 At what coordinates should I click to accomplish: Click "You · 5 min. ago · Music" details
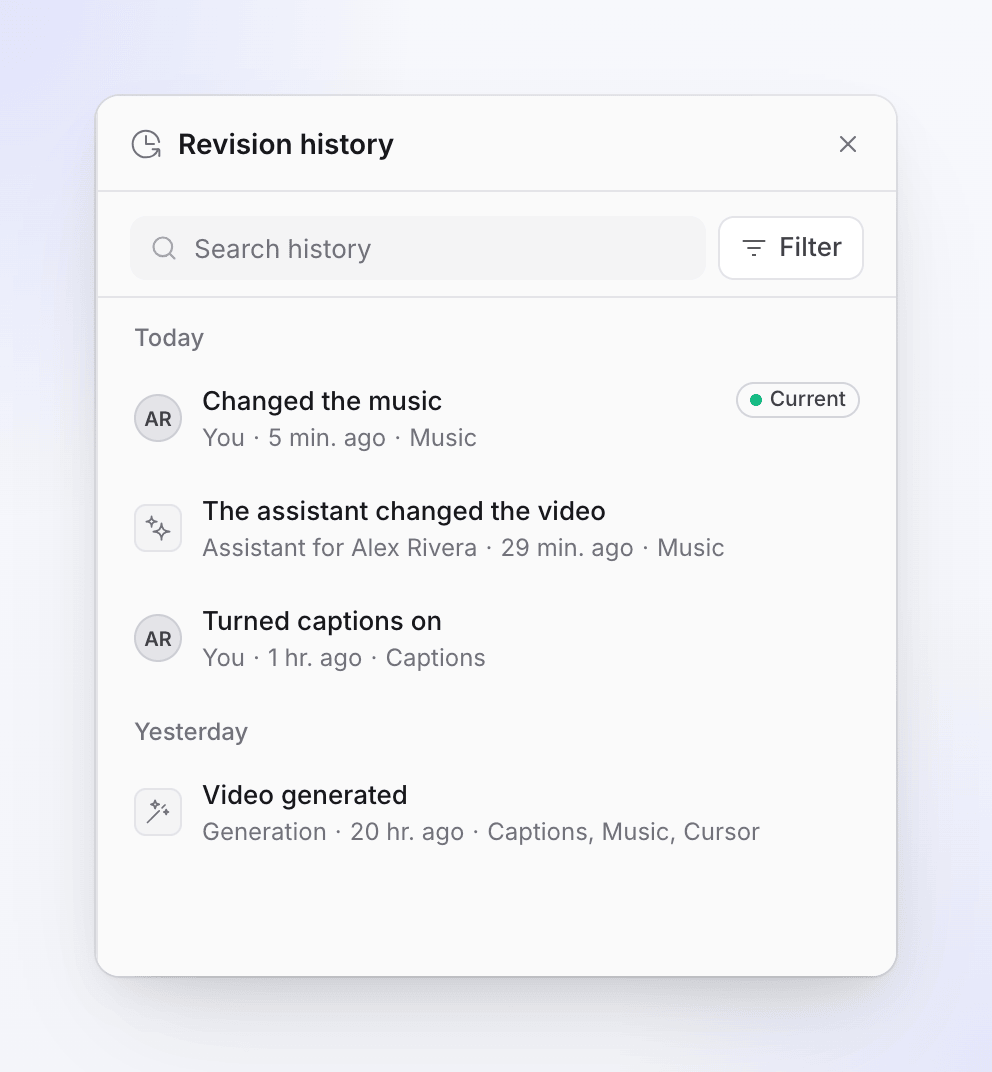tap(339, 438)
